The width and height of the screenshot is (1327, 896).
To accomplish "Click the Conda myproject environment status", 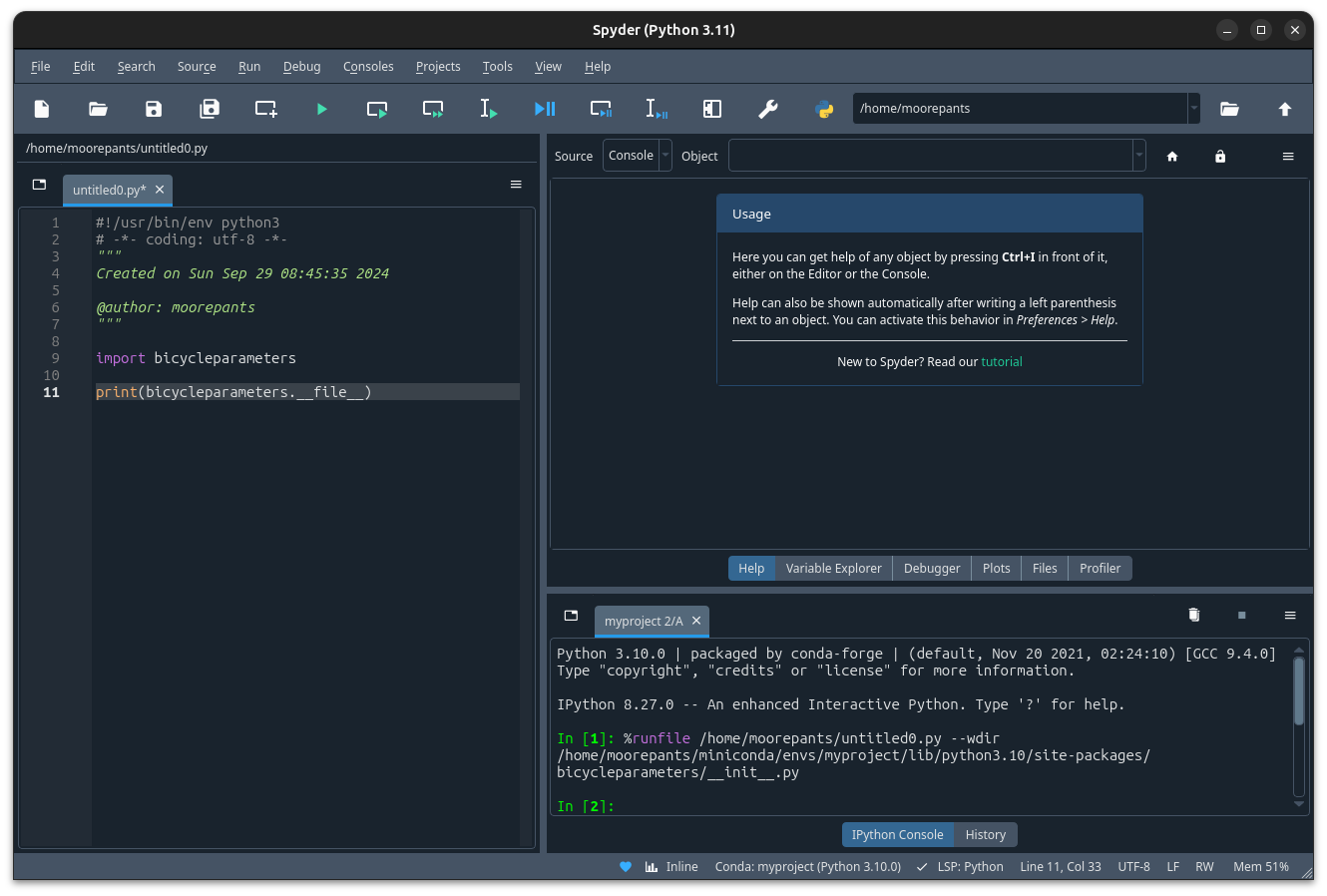I will pos(807,867).
